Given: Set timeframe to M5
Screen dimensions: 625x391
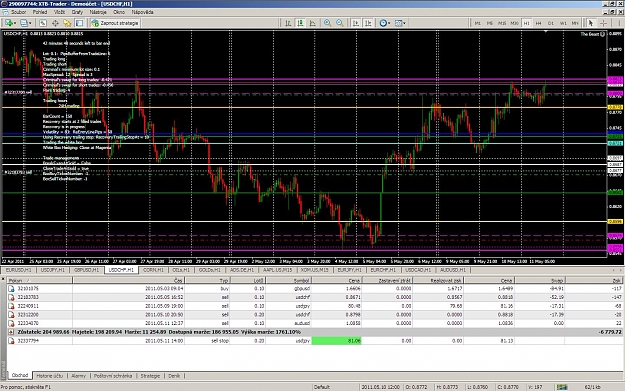Looking at the screenshot, I should 489,23.
